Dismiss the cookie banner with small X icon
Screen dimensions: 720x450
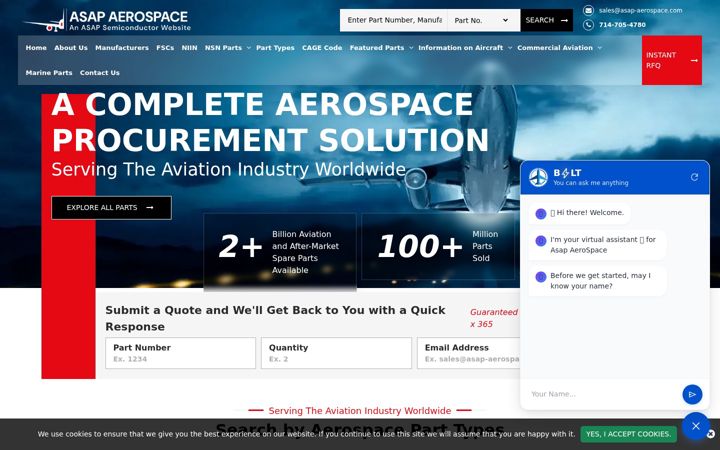coord(711,434)
